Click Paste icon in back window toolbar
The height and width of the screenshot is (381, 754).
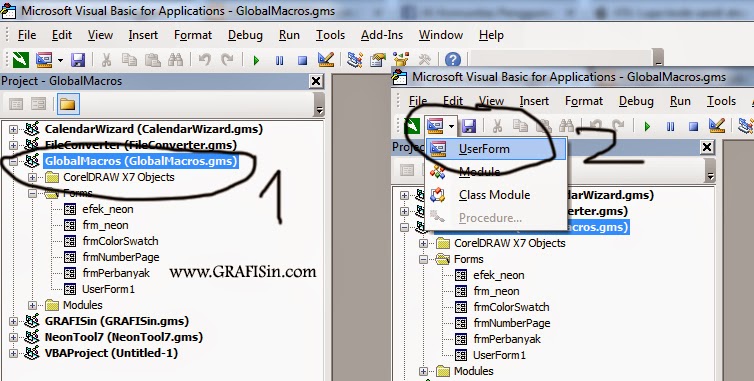152,60
